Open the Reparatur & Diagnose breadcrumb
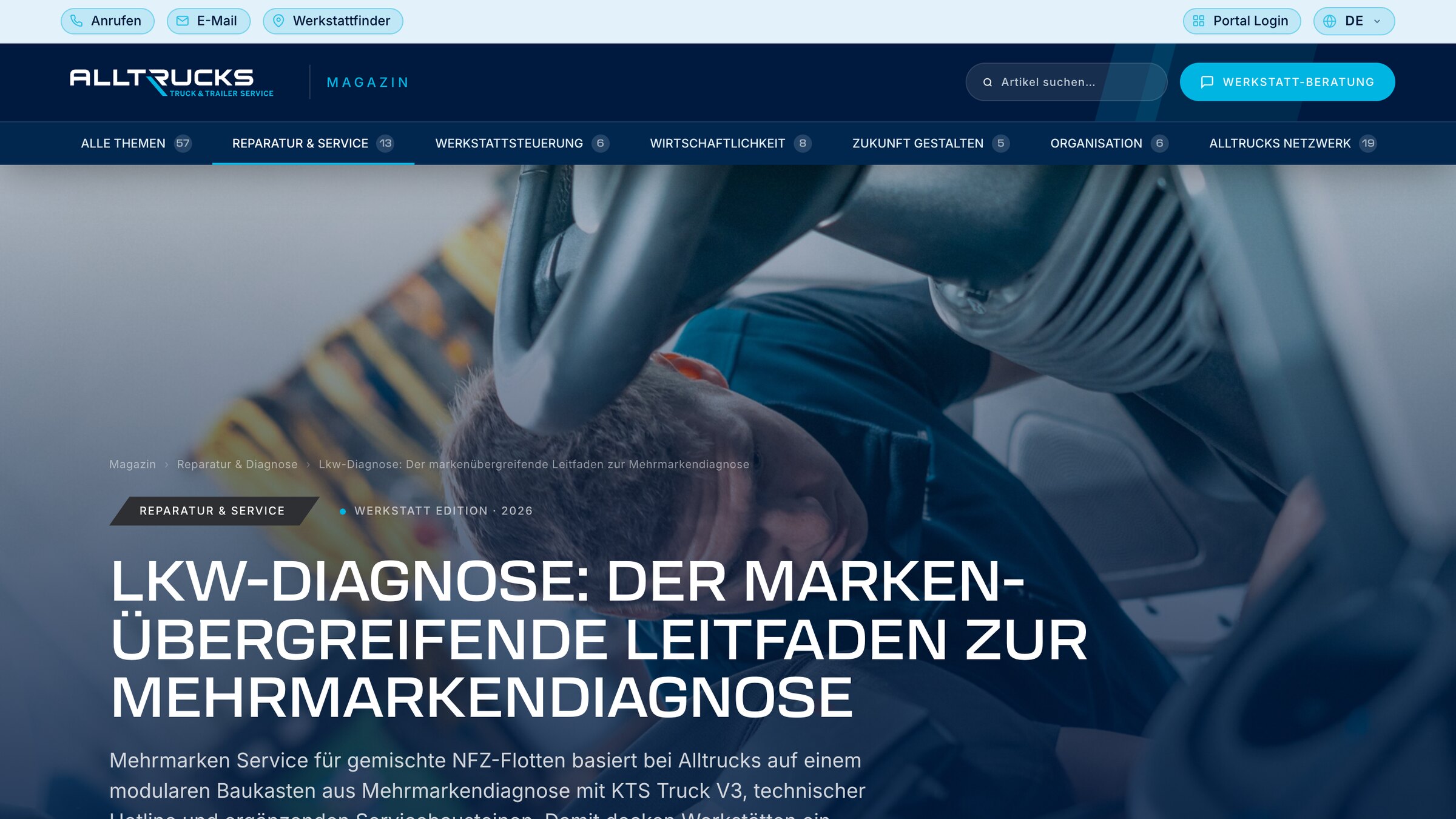Viewport: 1456px width, 819px height. [x=237, y=464]
